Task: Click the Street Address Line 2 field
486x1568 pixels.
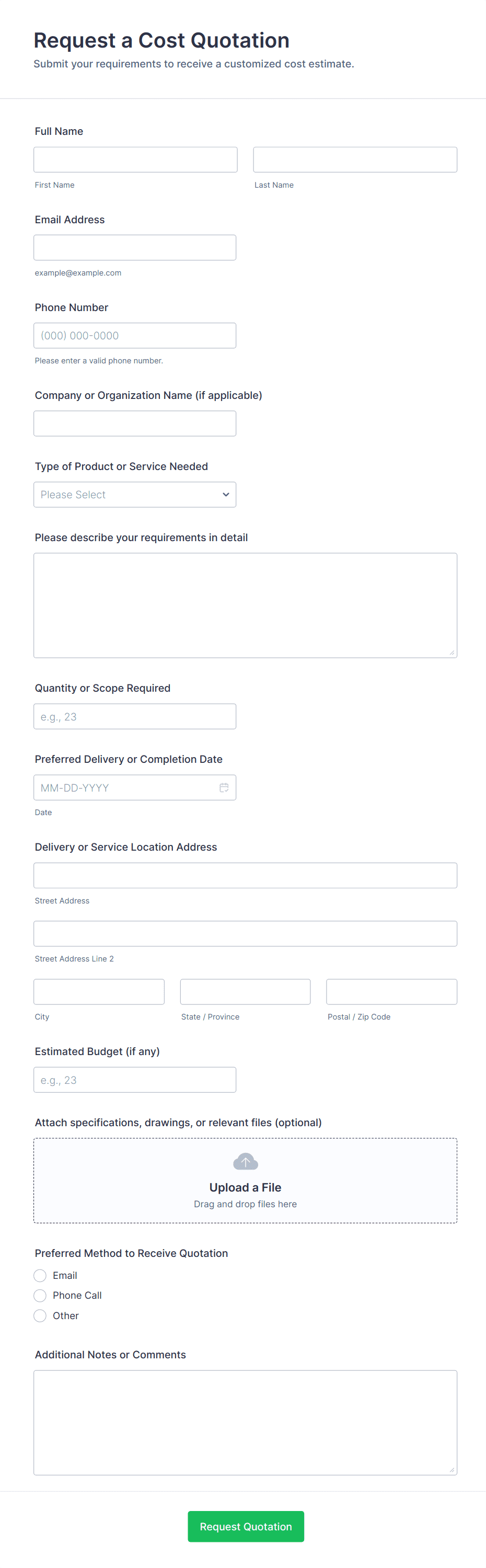Action: [x=245, y=934]
